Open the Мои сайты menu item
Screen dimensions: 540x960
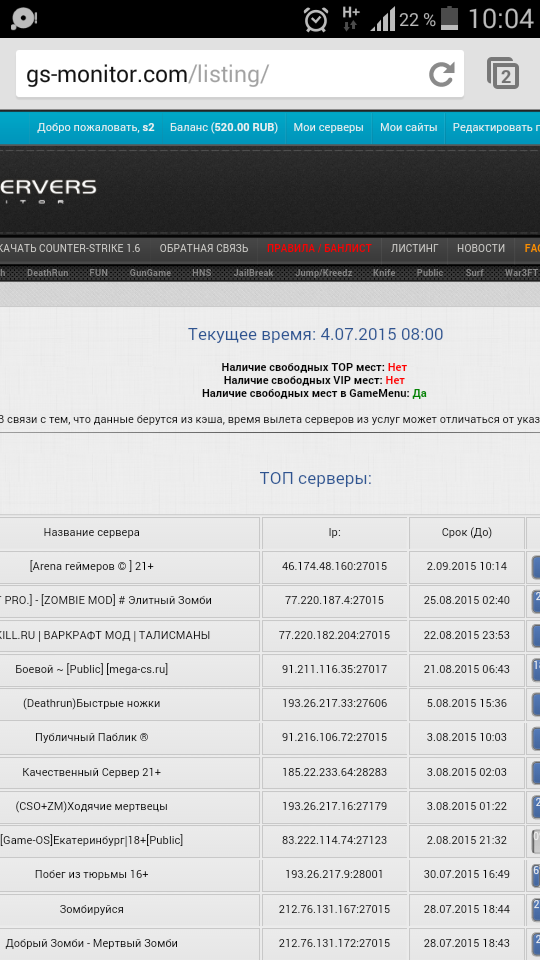pos(408,127)
